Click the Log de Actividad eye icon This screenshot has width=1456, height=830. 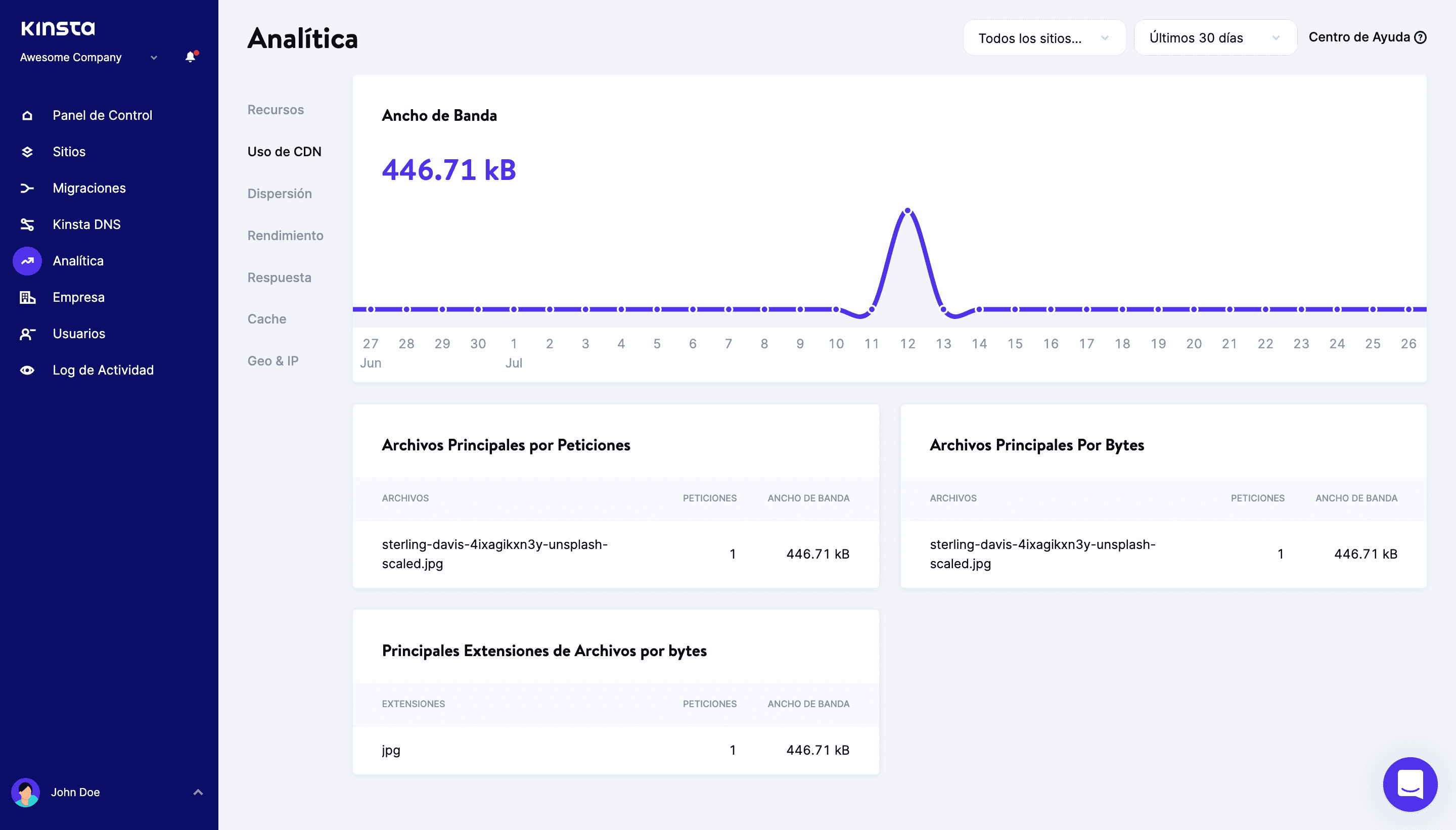[27, 371]
